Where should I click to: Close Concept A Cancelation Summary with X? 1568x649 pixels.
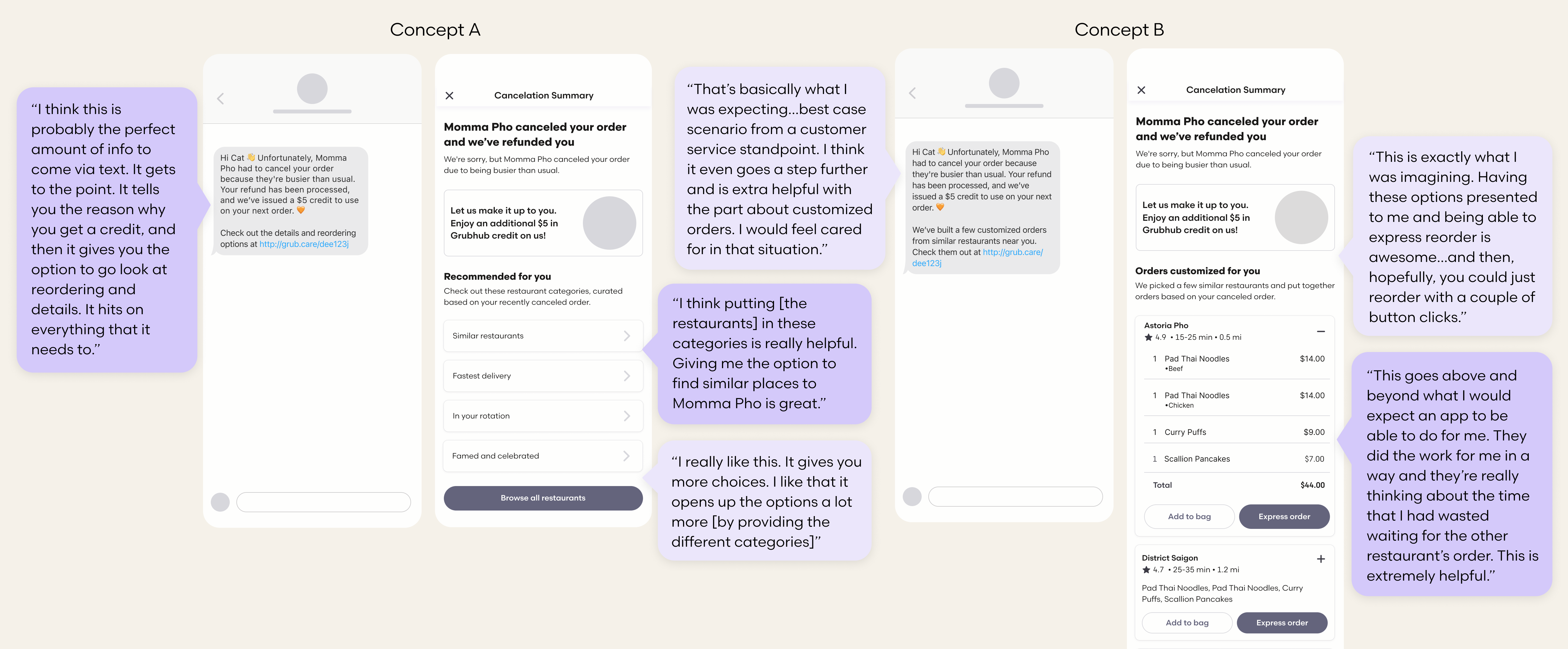click(x=449, y=96)
